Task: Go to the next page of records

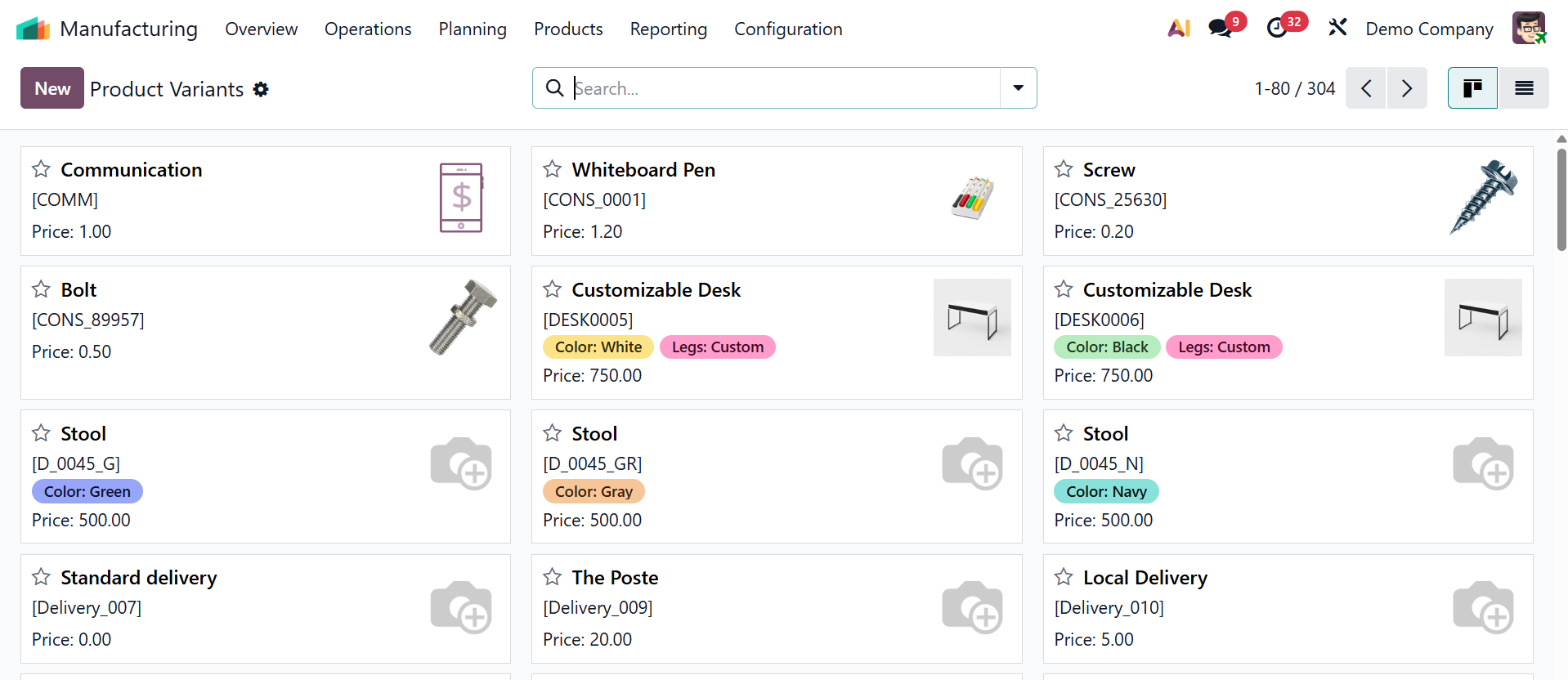Action: (x=1407, y=88)
